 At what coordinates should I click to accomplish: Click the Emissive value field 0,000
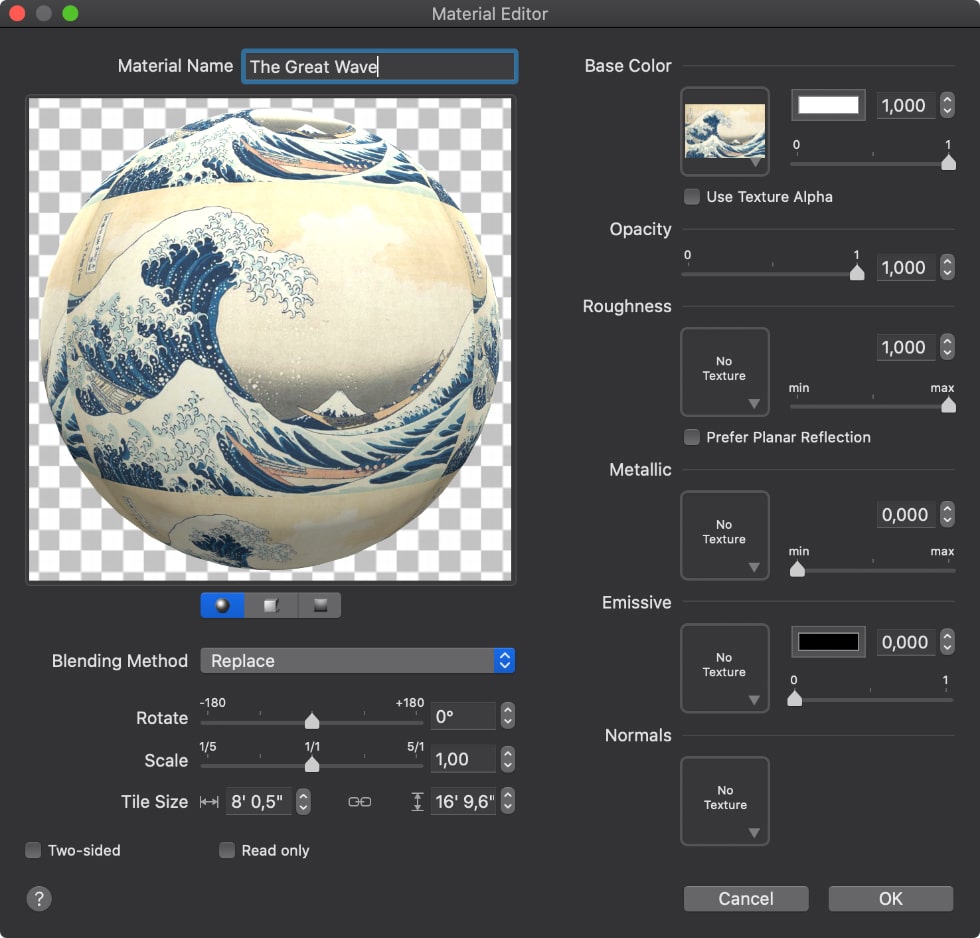(x=906, y=642)
